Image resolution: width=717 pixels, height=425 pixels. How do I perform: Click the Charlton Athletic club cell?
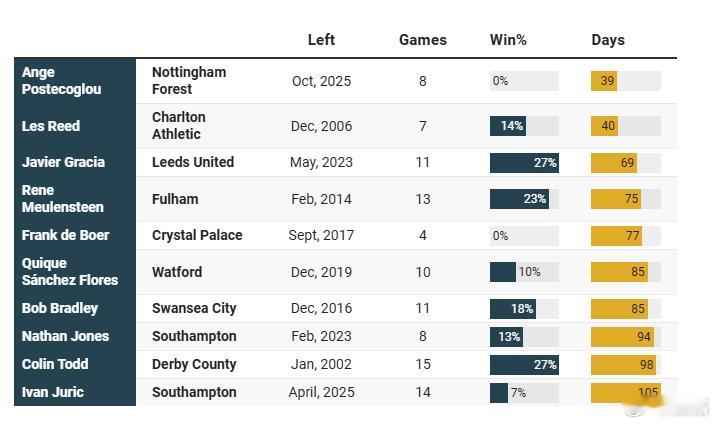(179, 126)
